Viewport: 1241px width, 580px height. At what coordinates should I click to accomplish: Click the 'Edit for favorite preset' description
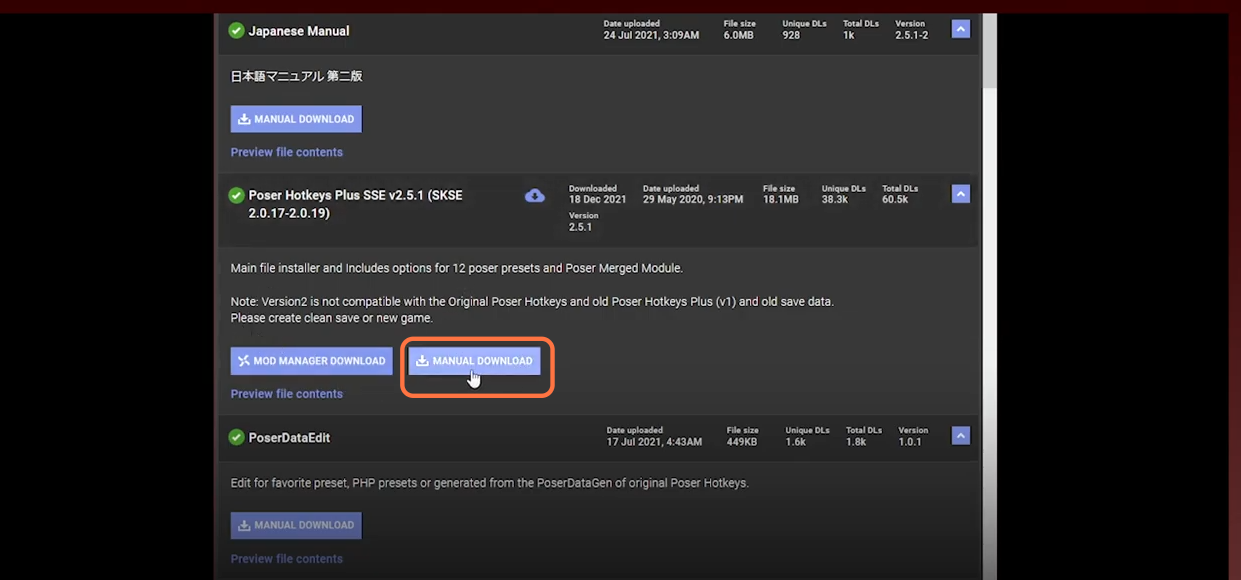click(x=489, y=483)
